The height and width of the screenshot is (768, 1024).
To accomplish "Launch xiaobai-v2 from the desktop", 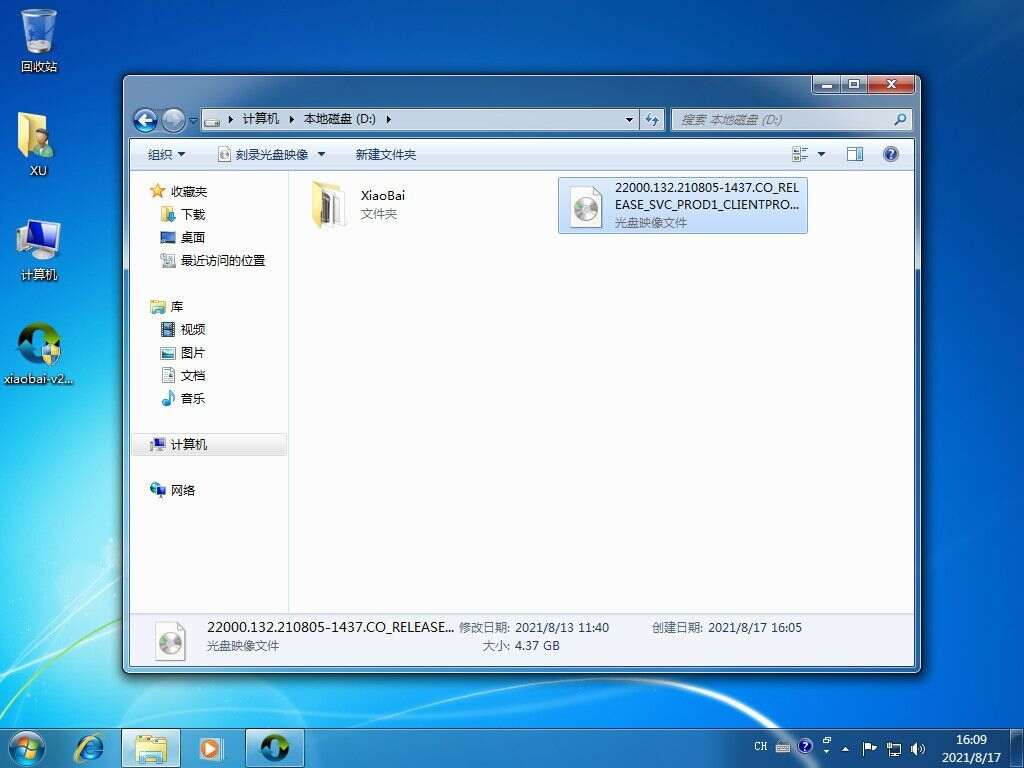I will point(38,352).
